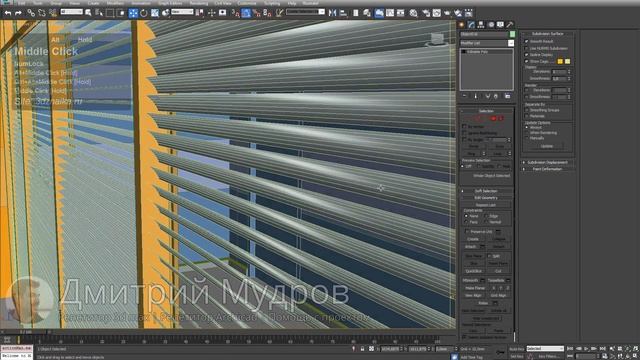Click Go to Start playback button

pos(570,349)
